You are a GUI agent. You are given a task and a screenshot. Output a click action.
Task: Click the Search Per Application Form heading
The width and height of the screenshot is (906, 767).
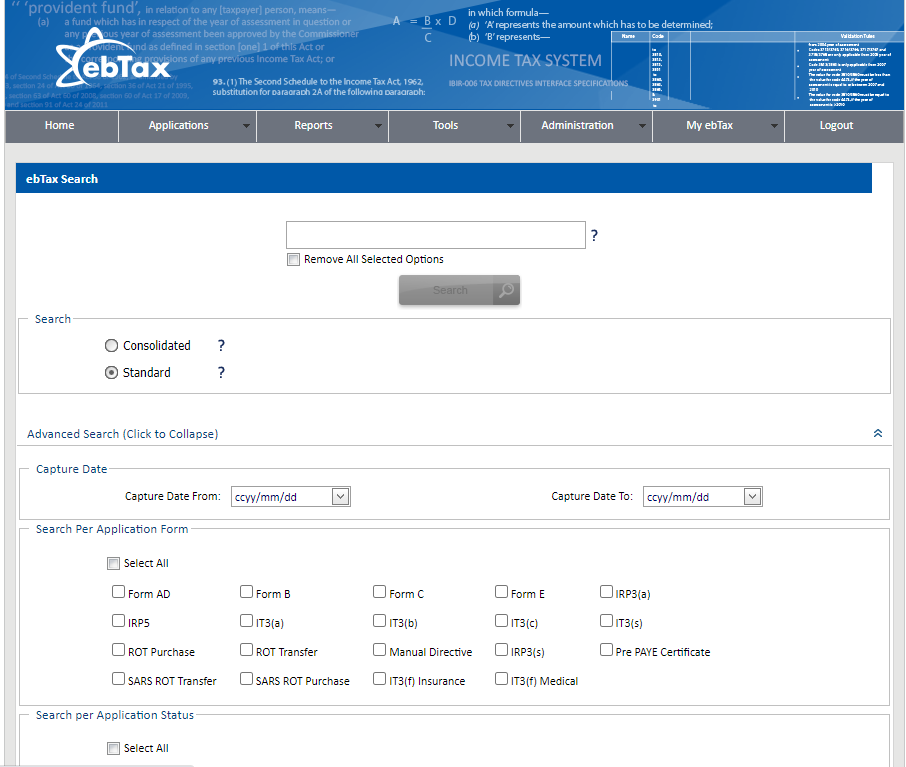(x=112, y=529)
